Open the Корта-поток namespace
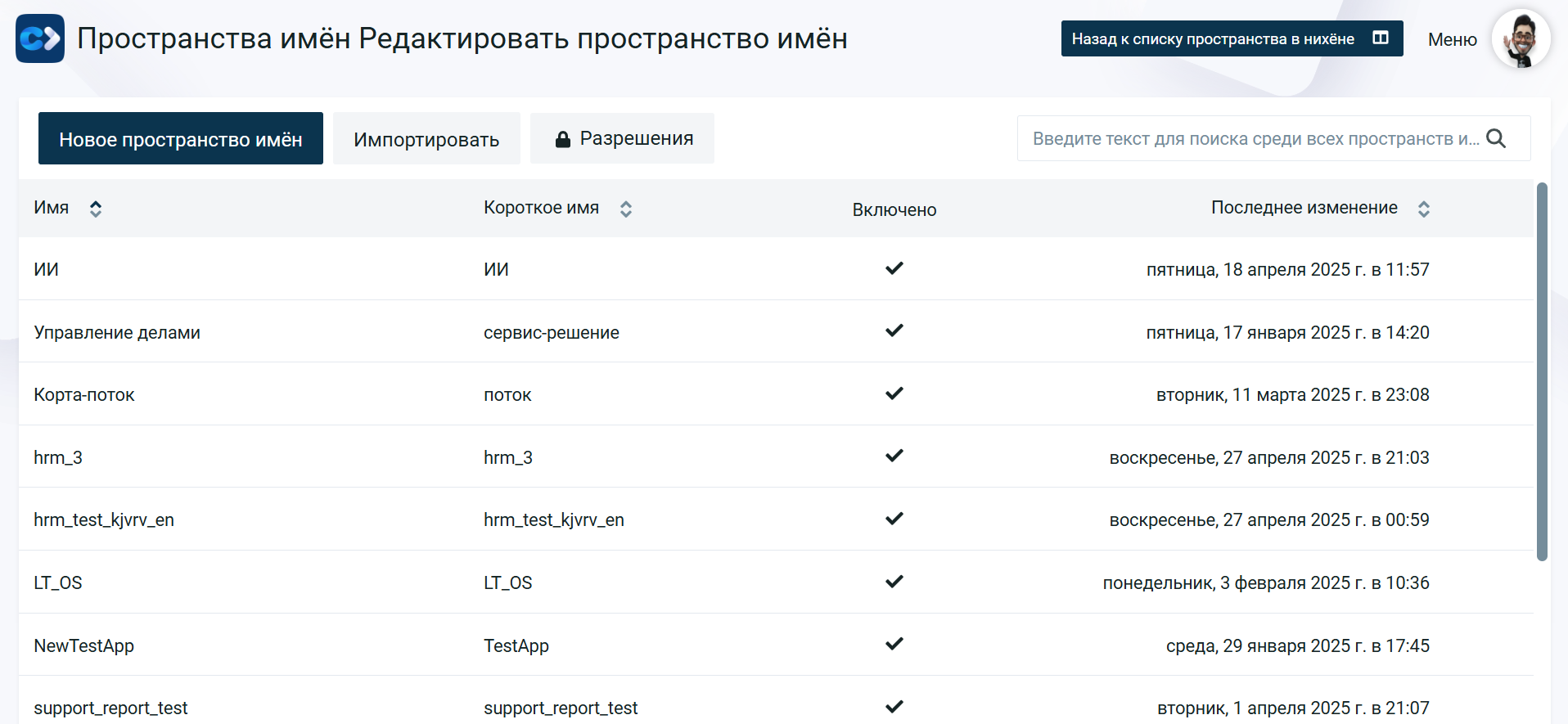Image resolution: width=1568 pixels, height=724 pixels. (84, 394)
